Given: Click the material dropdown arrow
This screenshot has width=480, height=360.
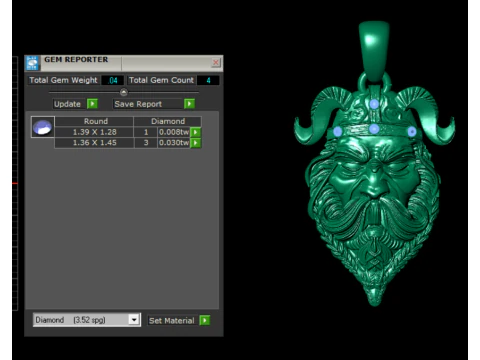Looking at the screenshot, I should pos(134,320).
